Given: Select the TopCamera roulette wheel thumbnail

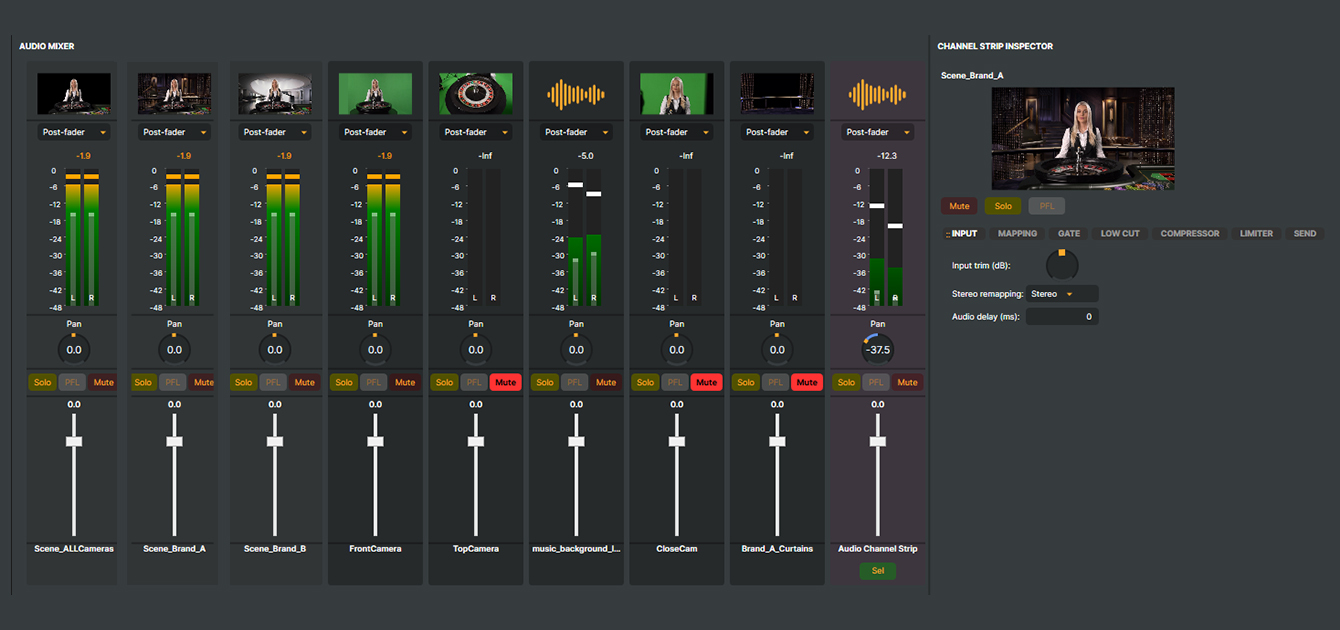Looking at the screenshot, I should 475,94.
